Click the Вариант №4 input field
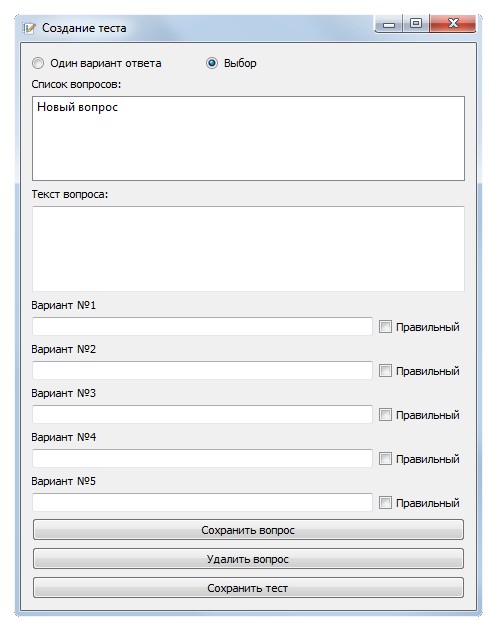Viewport: 497px width, 629px height. click(x=202, y=459)
